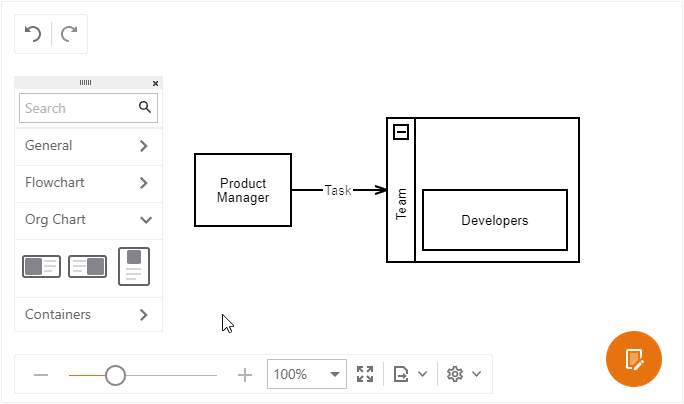Open the 100% zoom level dropdown
684x404 pixels.
coord(334,375)
